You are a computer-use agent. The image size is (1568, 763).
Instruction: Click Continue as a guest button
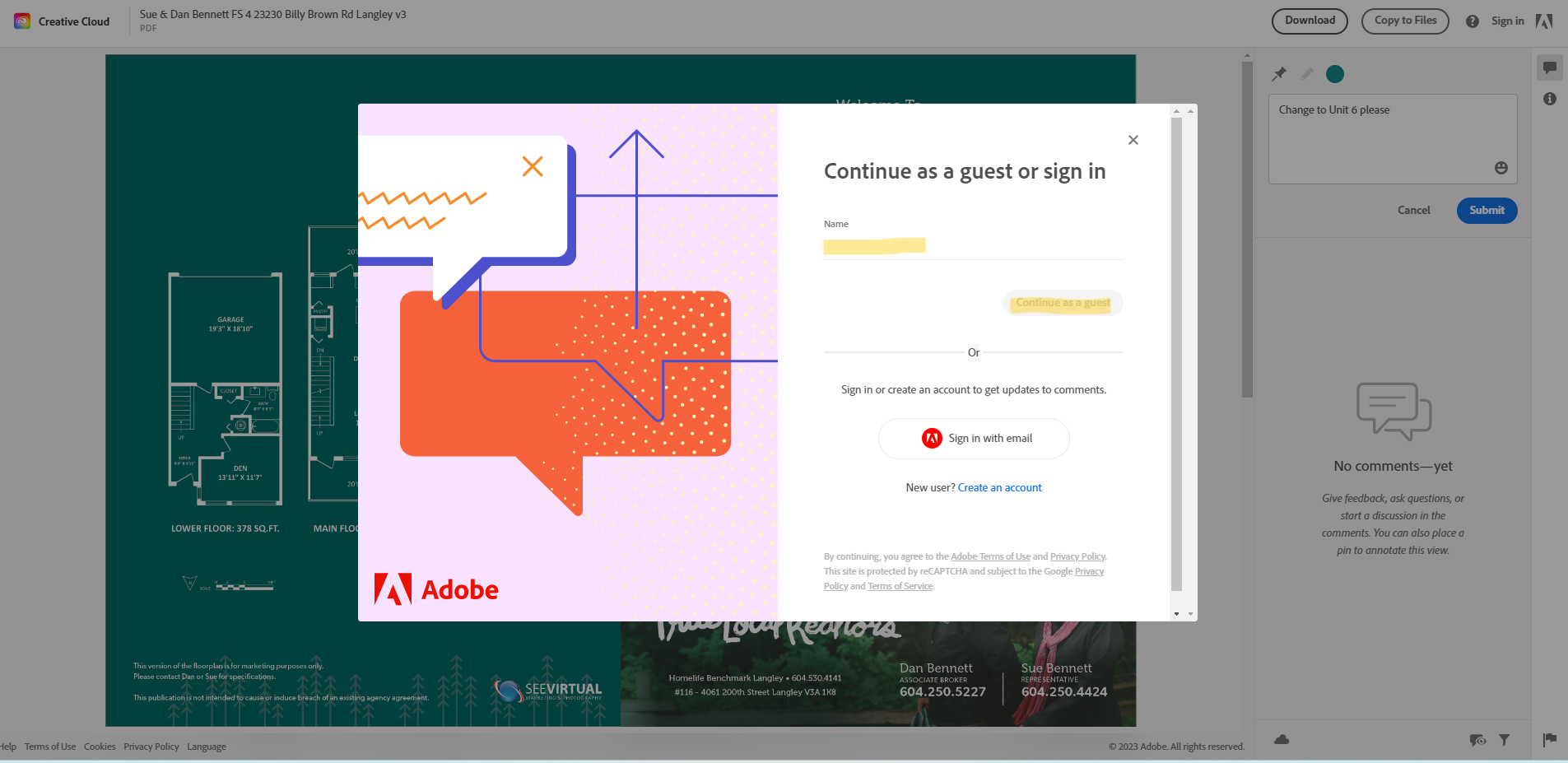1063,303
